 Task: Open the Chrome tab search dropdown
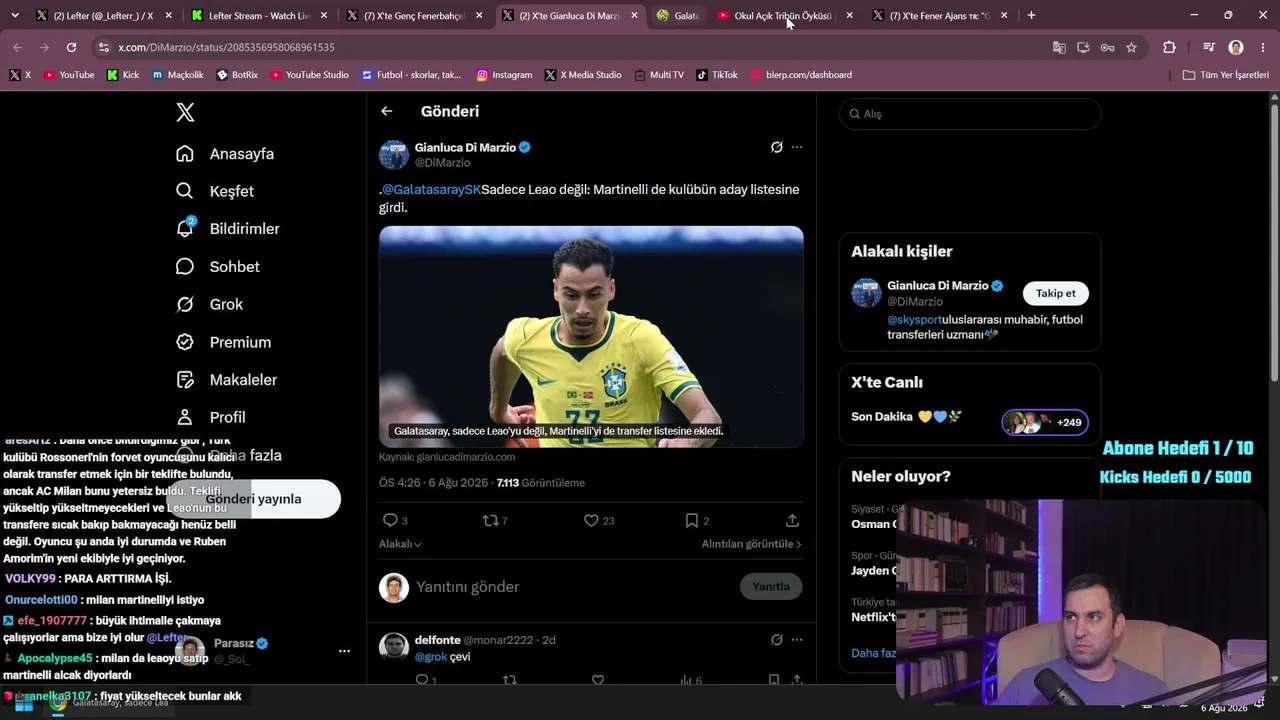tap(14, 15)
